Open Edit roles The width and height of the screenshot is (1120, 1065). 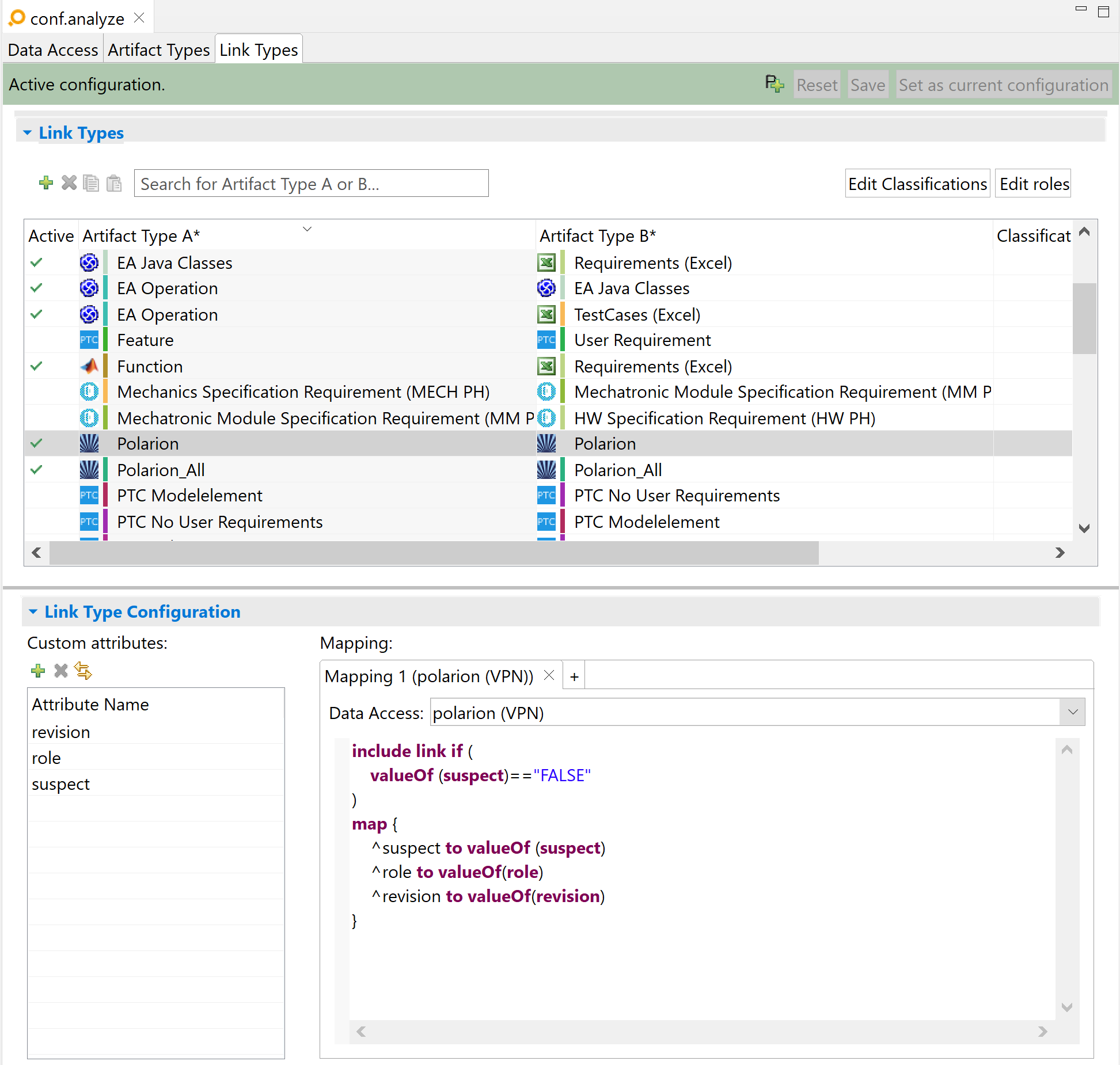[1034, 184]
